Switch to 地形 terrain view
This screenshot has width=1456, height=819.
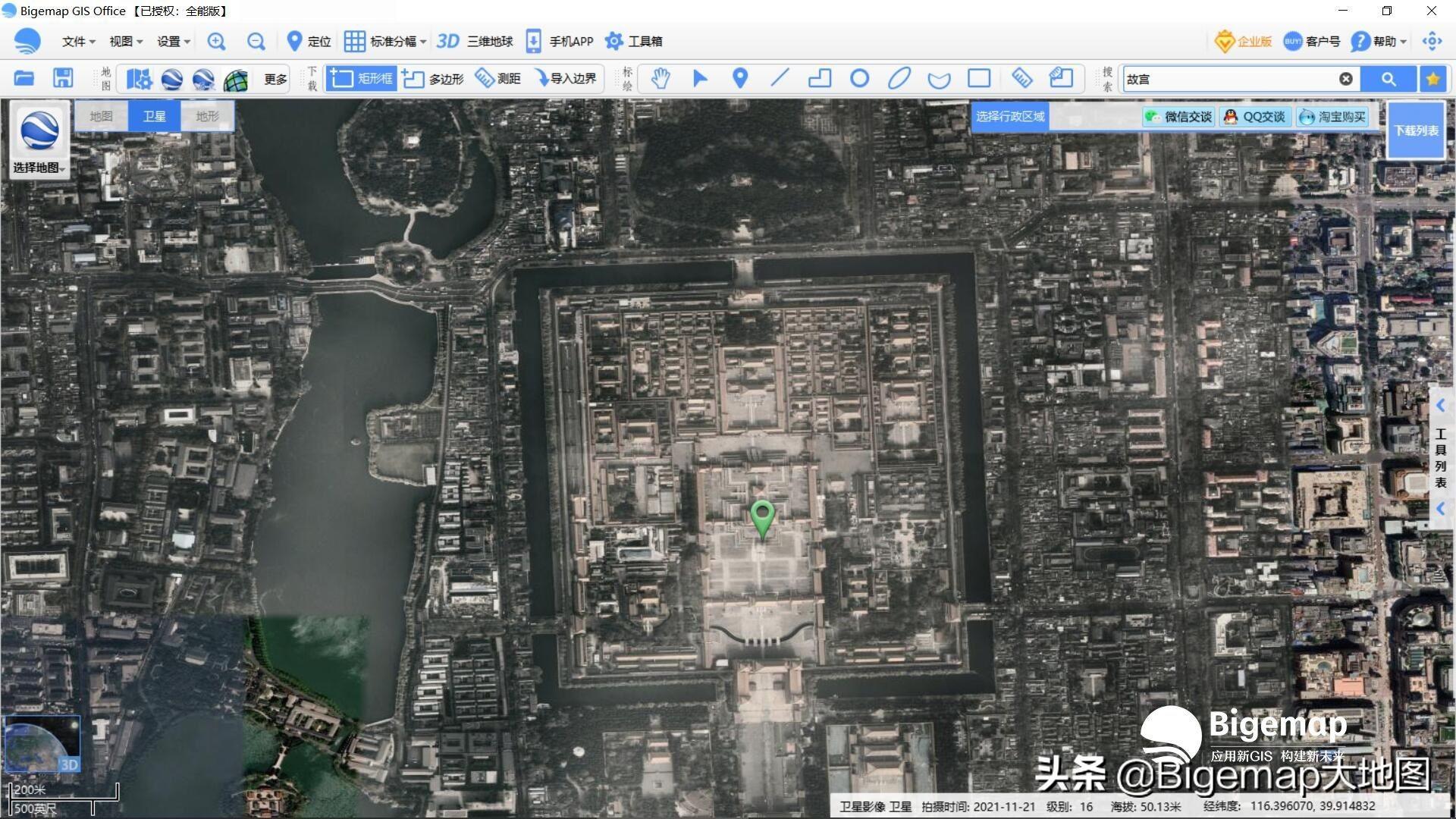[x=207, y=116]
